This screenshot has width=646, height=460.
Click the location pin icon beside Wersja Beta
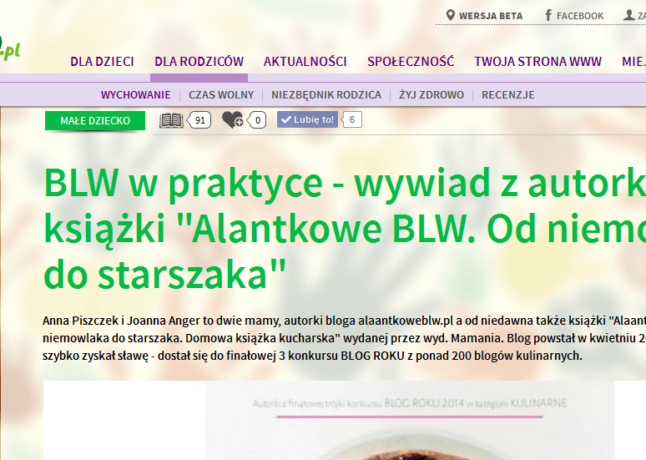[x=451, y=16]
